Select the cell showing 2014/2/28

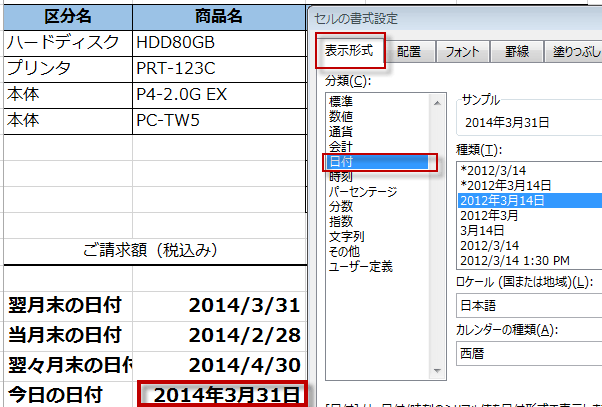[219, 336]
